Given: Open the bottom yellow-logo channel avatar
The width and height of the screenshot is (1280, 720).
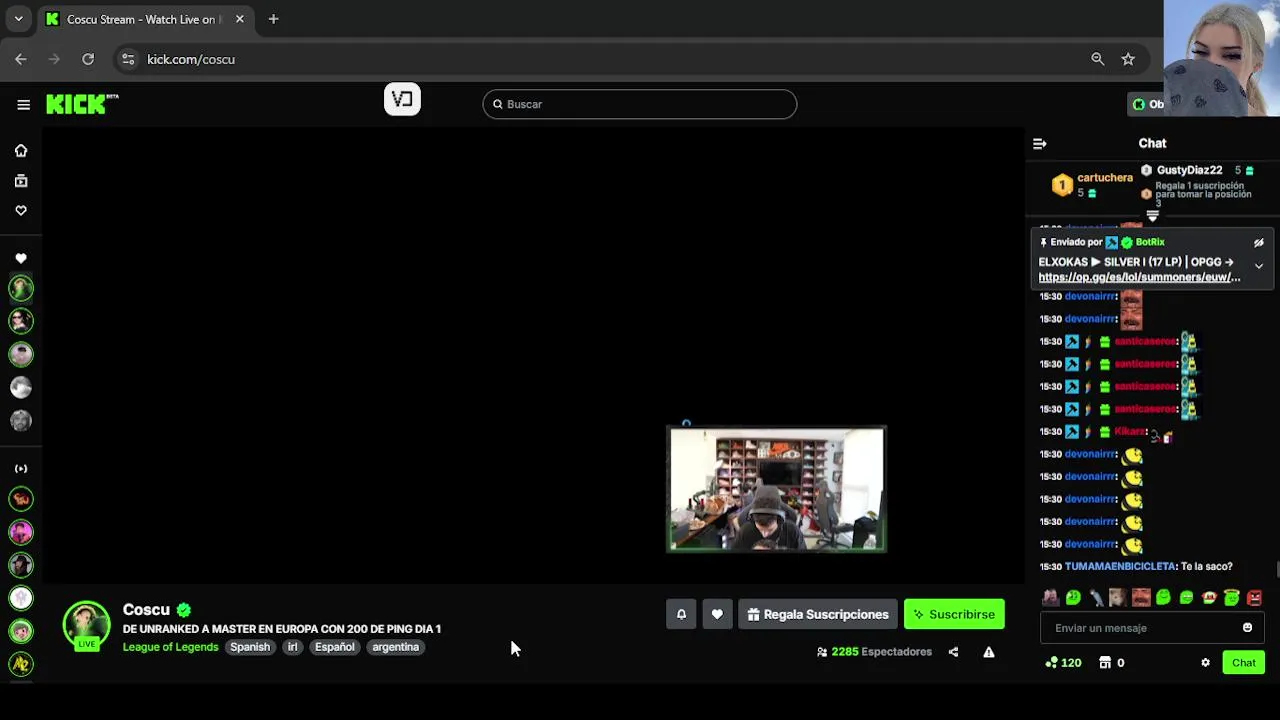Looking at the screenshot, I should point(21,664).
